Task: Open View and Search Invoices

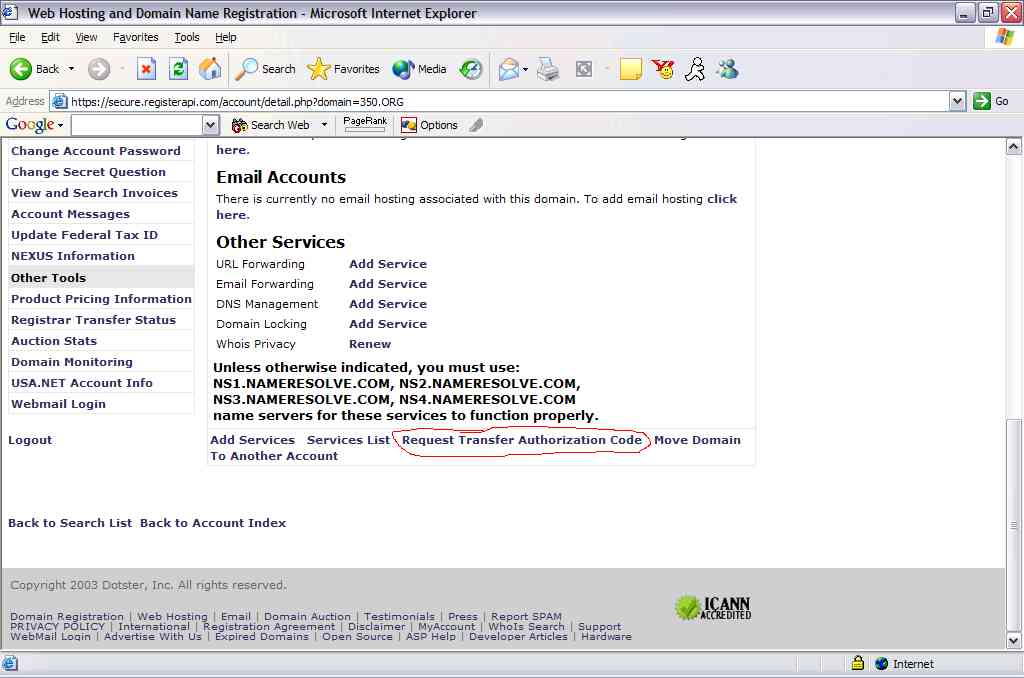Action: click(95, 193)
